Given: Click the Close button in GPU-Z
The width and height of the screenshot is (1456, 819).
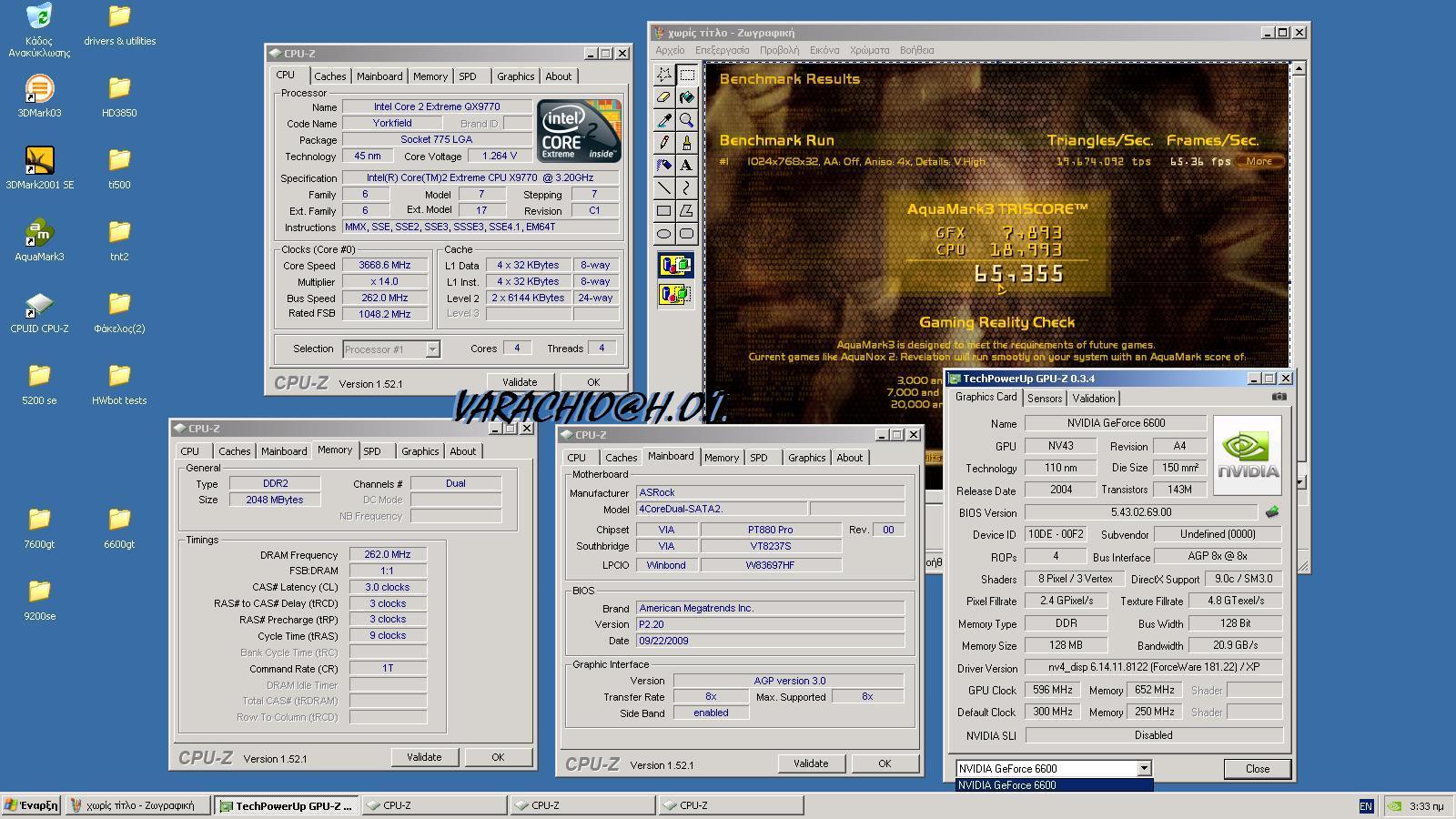Looking at the screenshot, I should pyautogui.click(x=1258, y=769).
